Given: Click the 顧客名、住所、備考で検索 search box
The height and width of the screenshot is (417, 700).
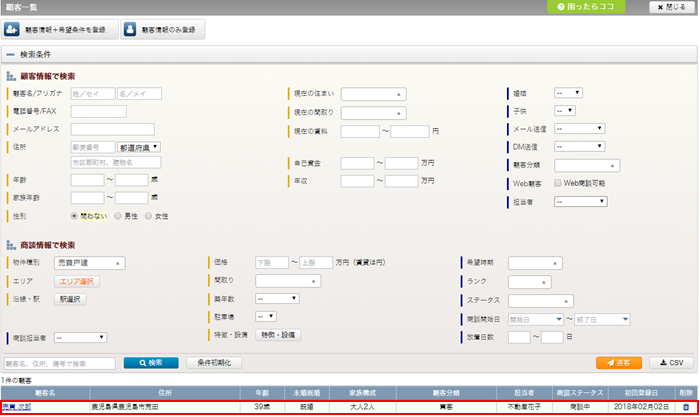Looking at the screenshot, I should (60, 363).
